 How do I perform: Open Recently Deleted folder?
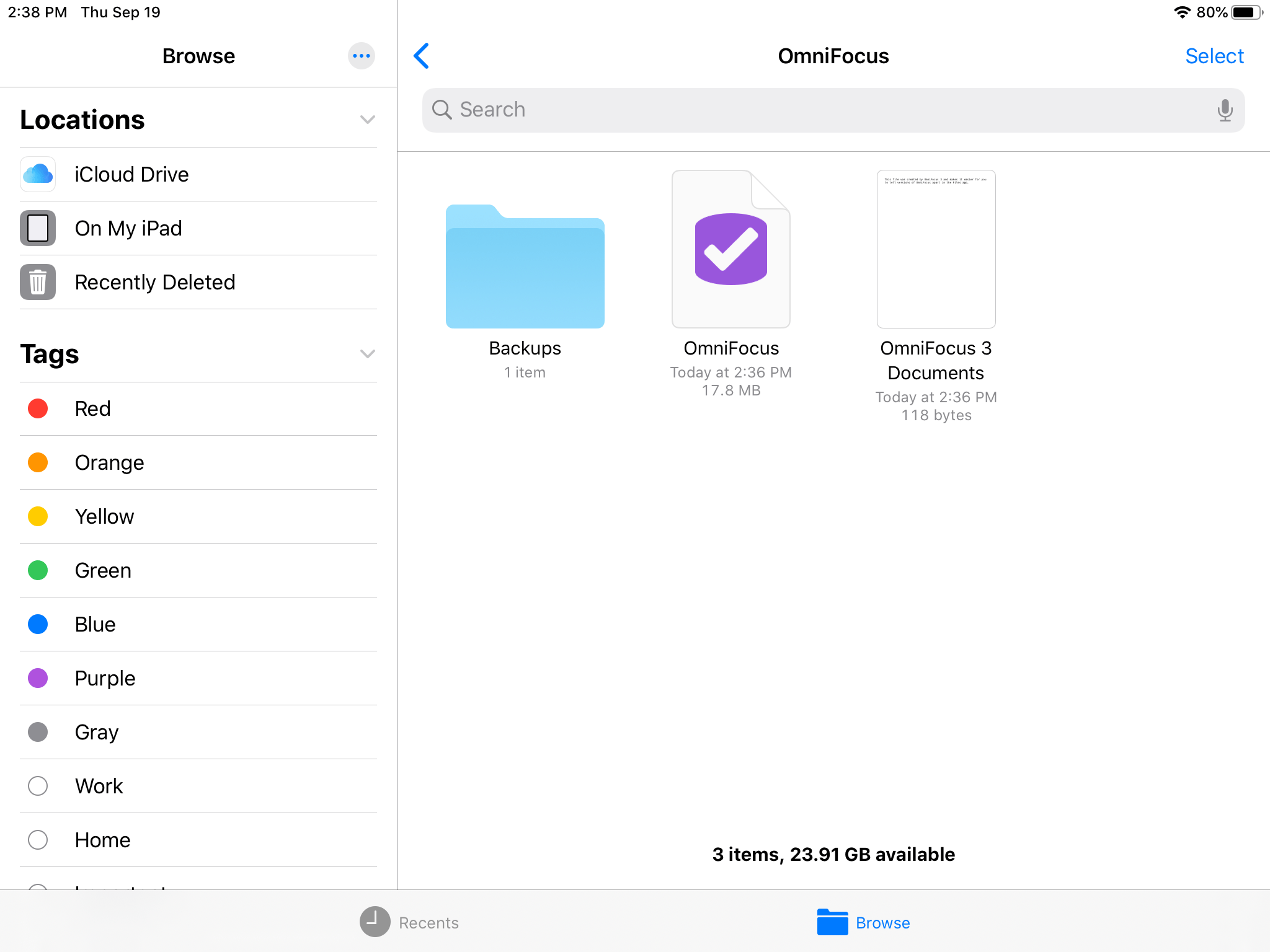pyautogui.click(x=155, y=282)
